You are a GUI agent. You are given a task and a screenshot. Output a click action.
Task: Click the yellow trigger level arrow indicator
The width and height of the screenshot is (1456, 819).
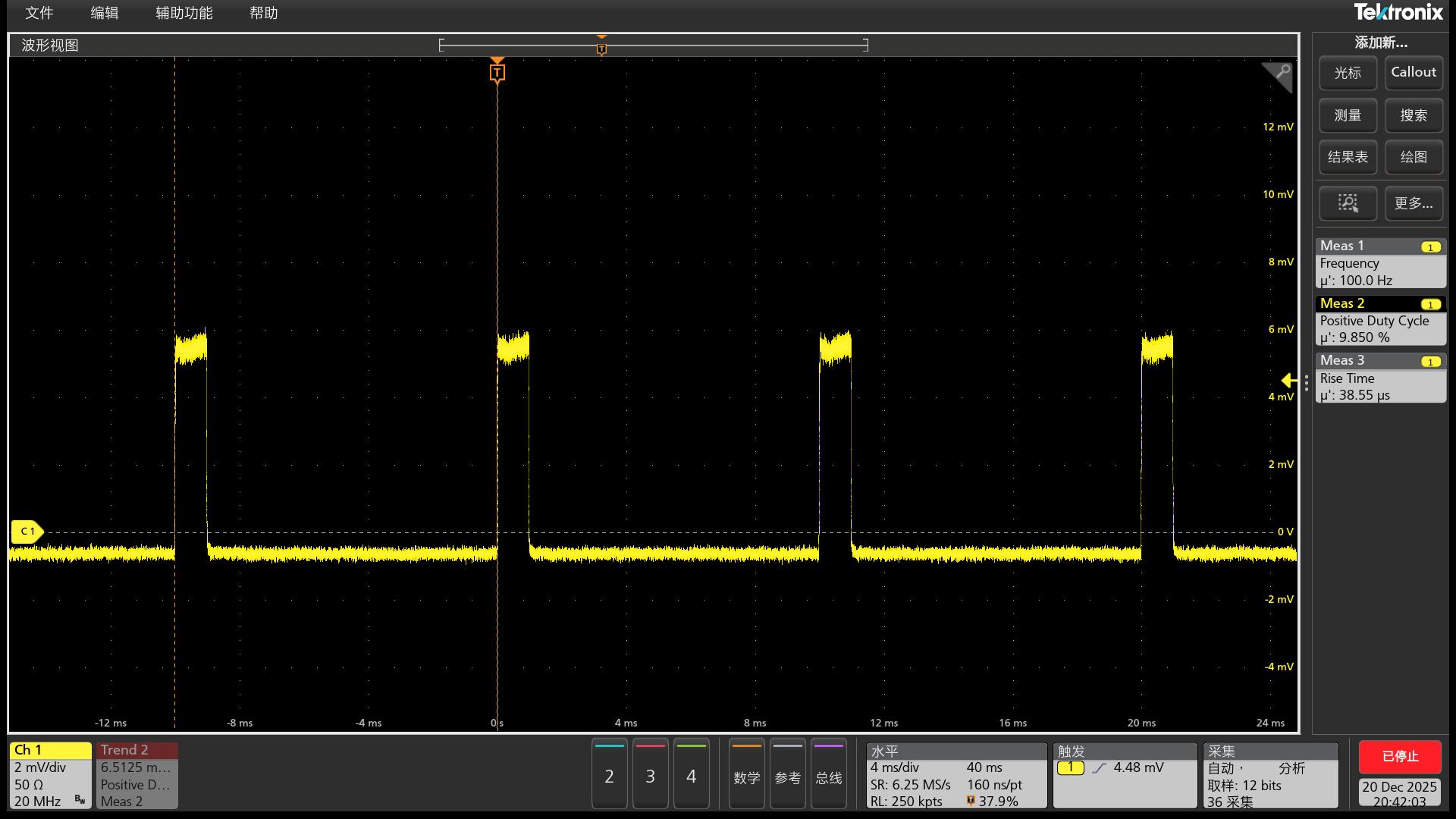coord(1288,381)
